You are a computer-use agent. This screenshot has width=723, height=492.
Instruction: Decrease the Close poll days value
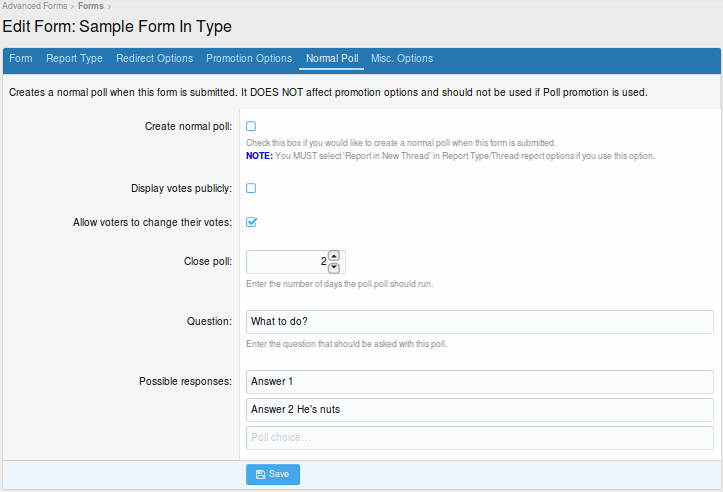pos(334,267)
